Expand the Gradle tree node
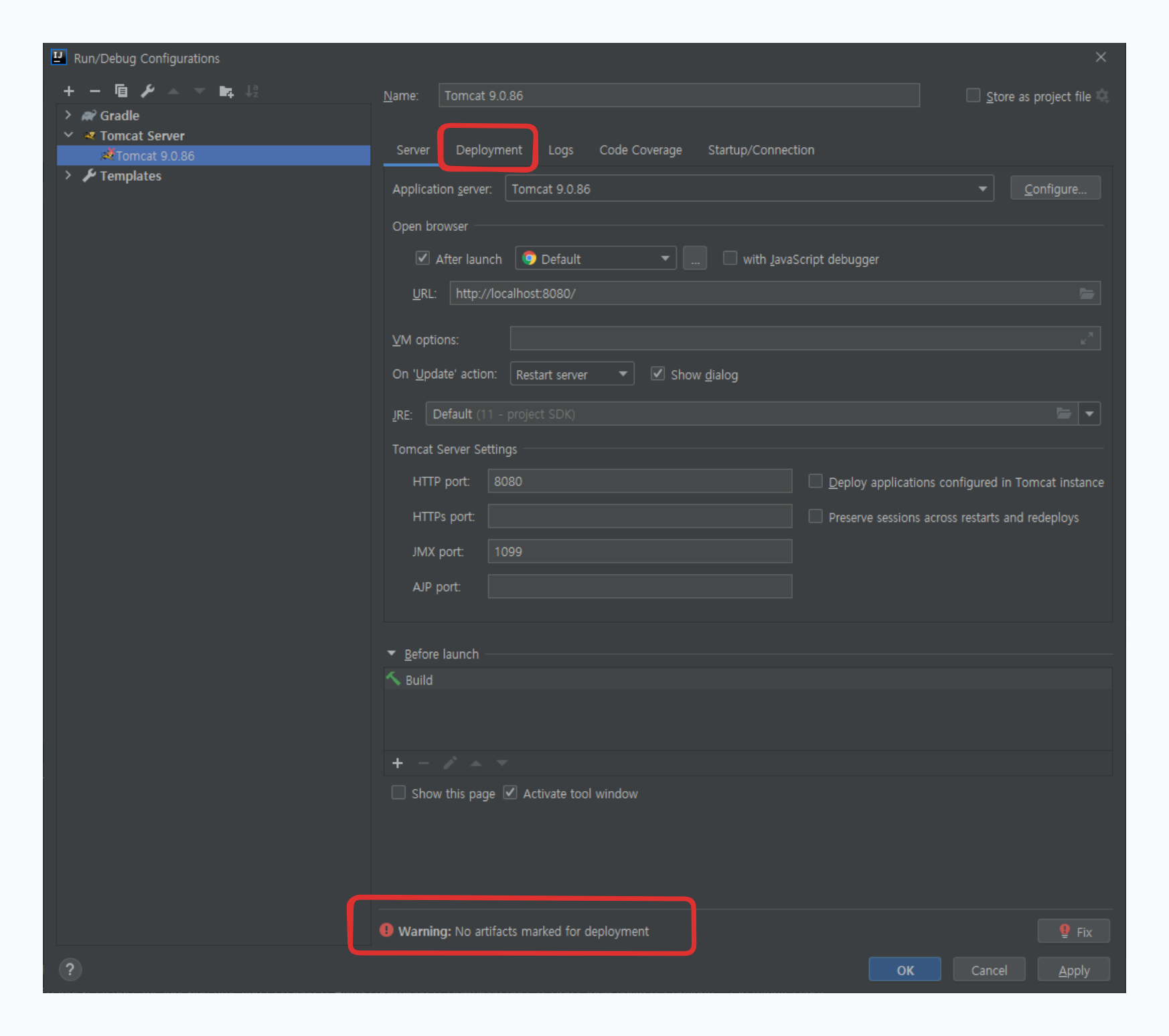This screenshot has width=1169, height=1036. click(68, 115)
